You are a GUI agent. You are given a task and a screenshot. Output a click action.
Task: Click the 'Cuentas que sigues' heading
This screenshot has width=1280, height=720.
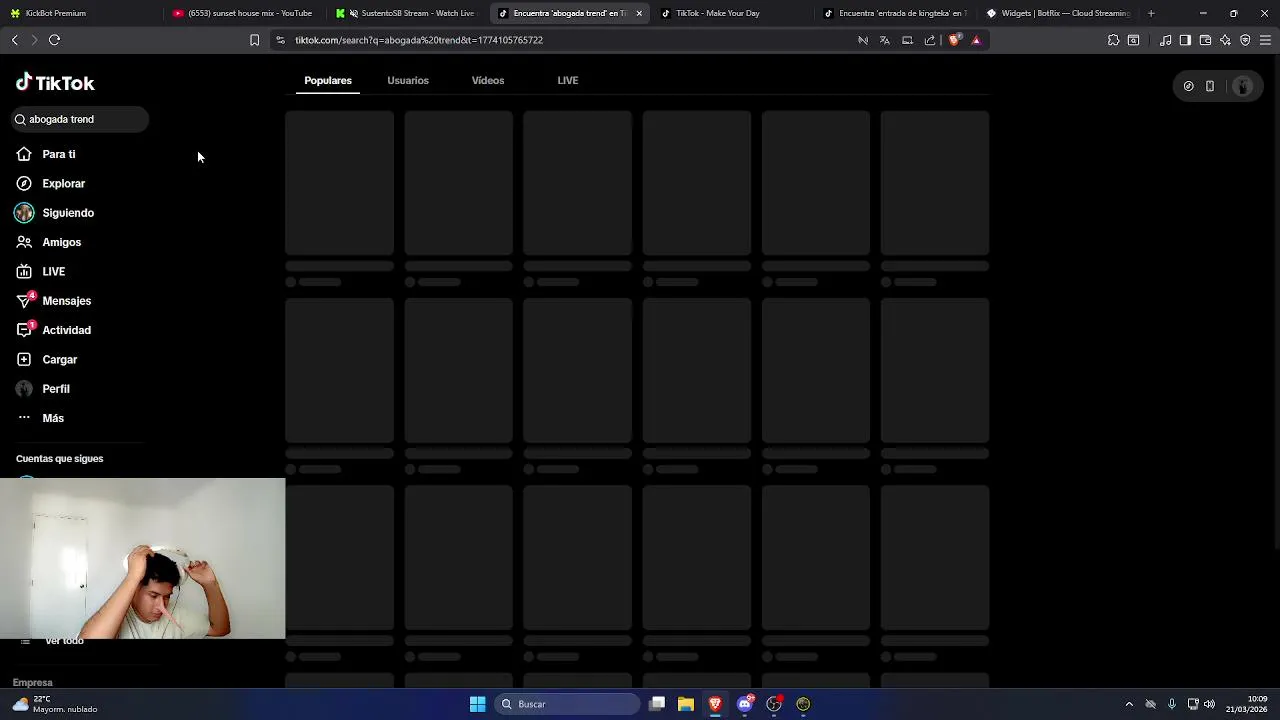click(59, 459)
